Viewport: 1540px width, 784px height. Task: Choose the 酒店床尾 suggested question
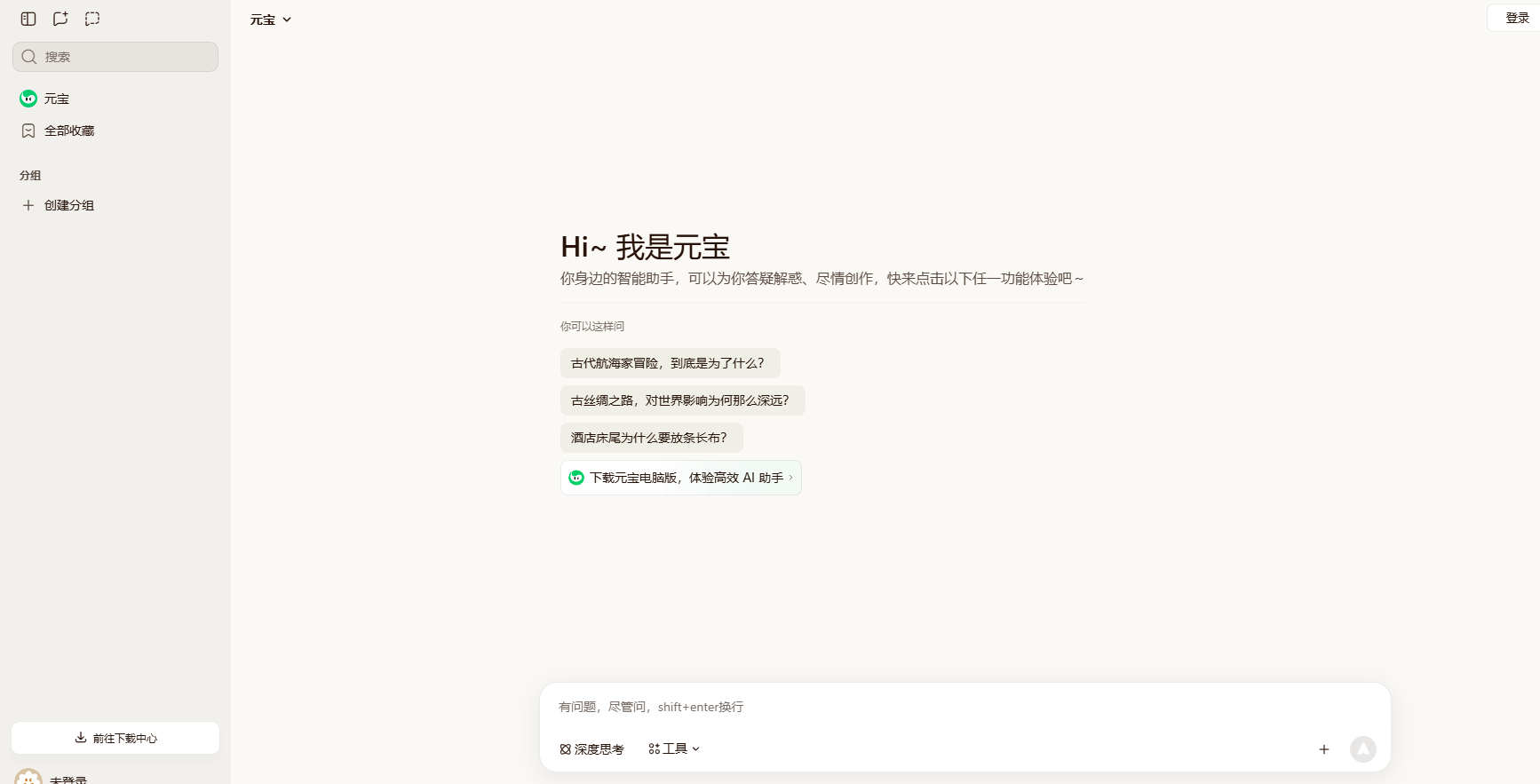(651, 438)
